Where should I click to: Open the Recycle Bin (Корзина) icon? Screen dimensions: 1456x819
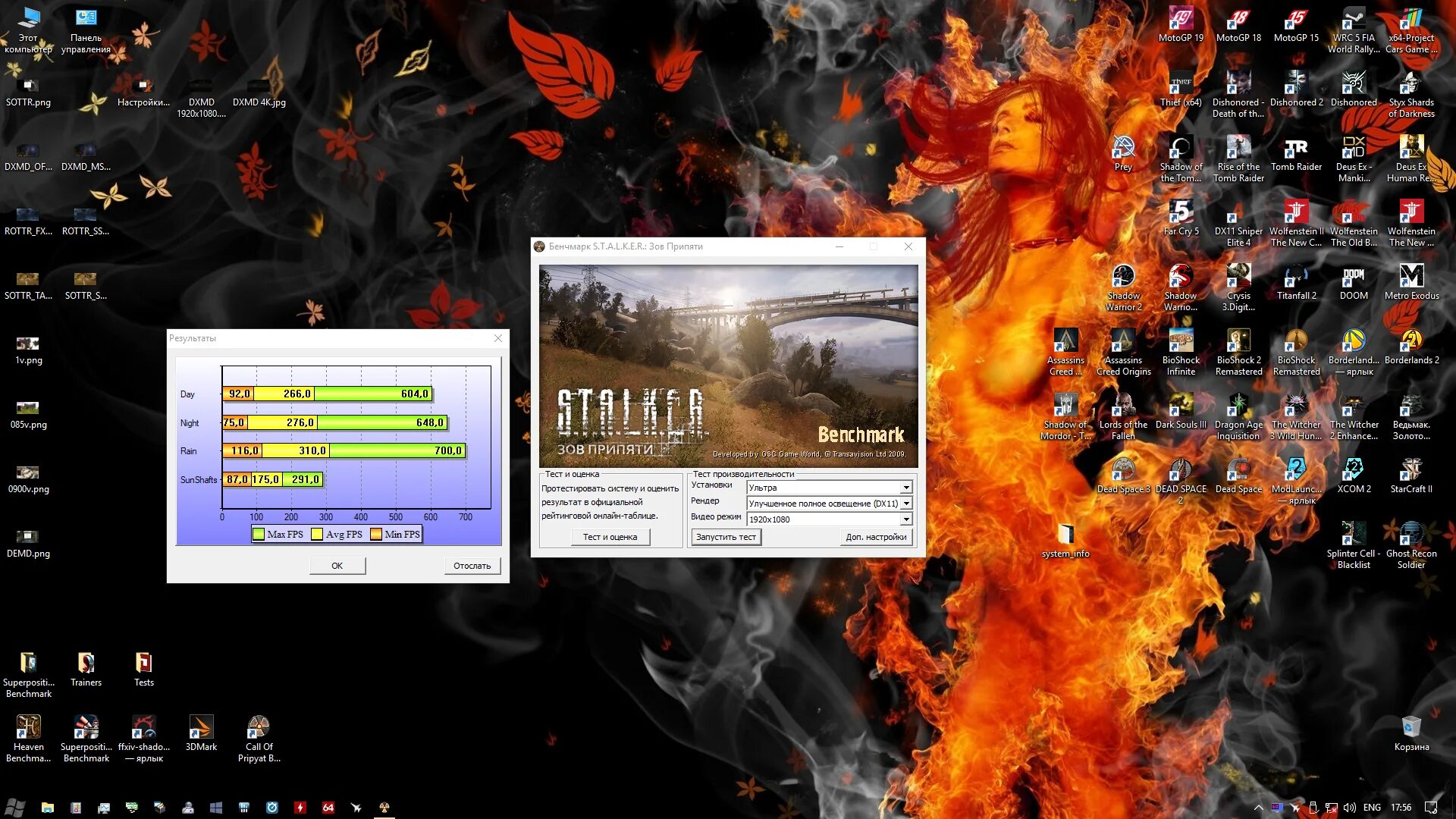[x=1411, y=733]
